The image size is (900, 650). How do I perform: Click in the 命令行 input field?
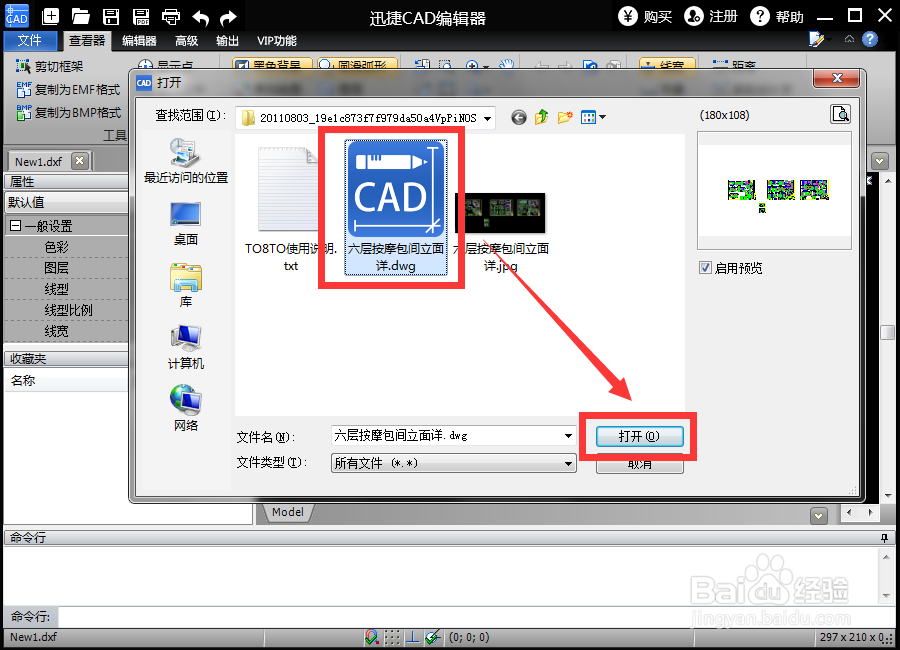[476, 617]
